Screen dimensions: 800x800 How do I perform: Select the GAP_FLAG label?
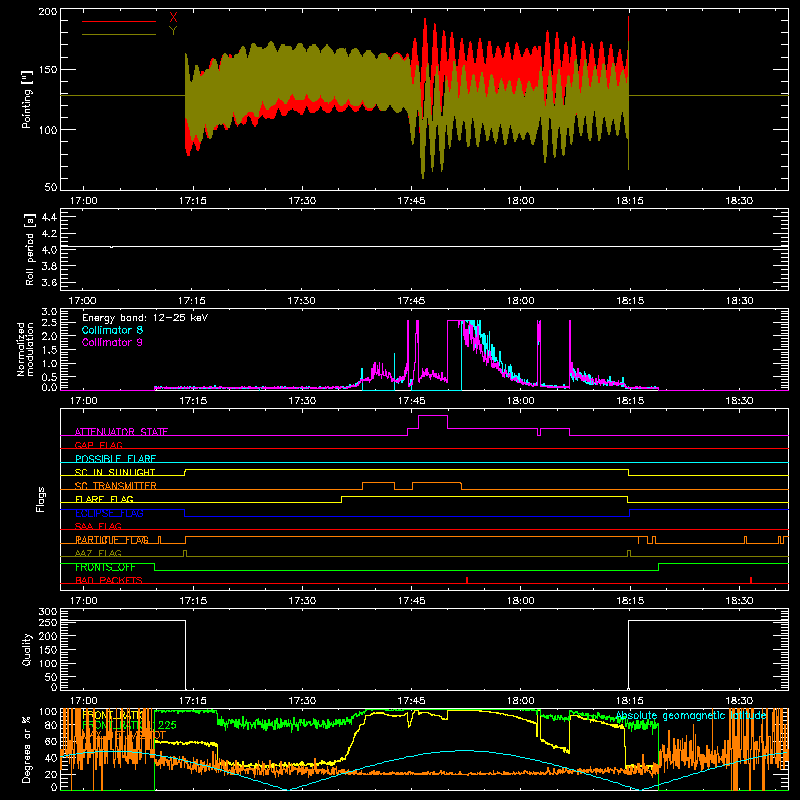98,445
